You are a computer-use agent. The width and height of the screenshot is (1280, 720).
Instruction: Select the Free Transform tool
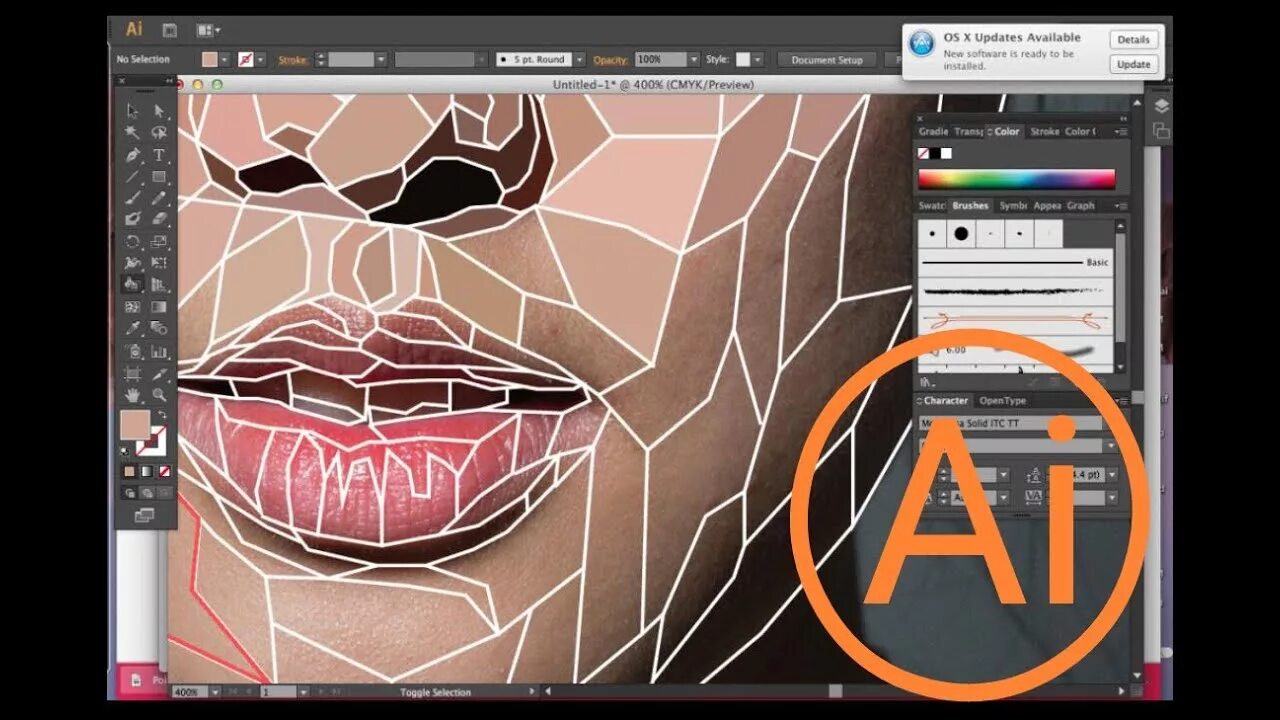click(x=159, y=263)
